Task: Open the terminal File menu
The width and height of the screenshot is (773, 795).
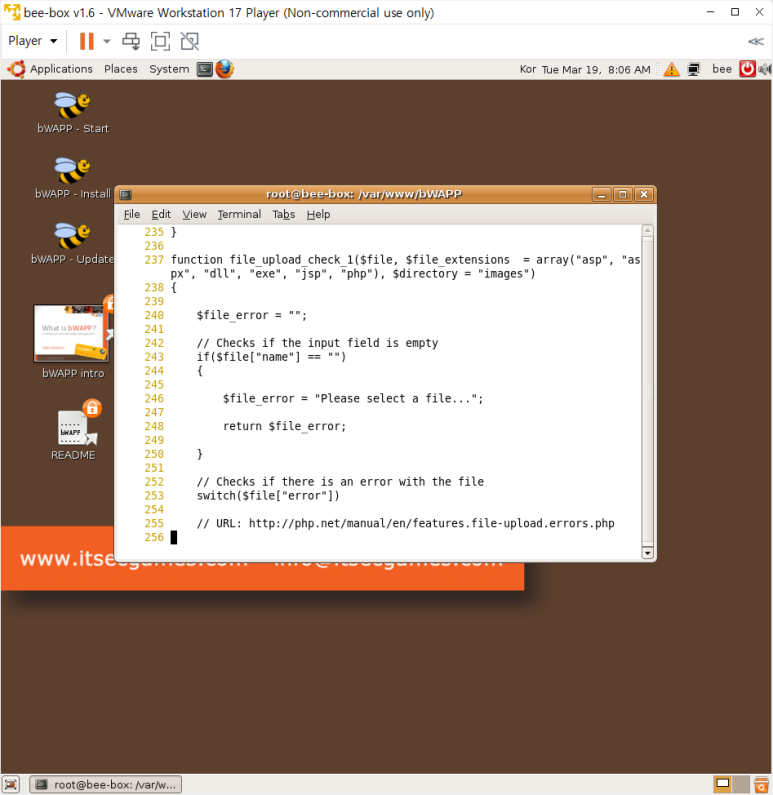Action: pos(132,214)
